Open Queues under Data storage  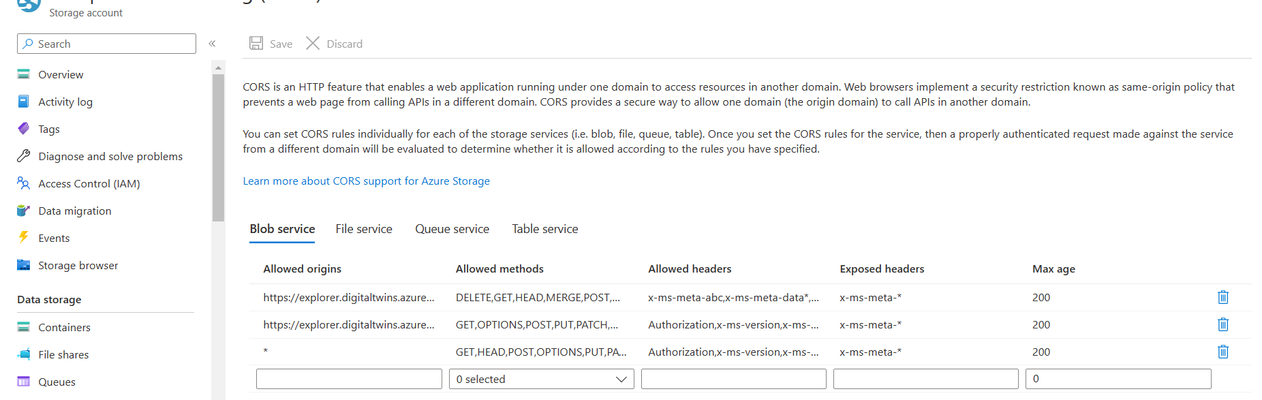click(57, 381)
